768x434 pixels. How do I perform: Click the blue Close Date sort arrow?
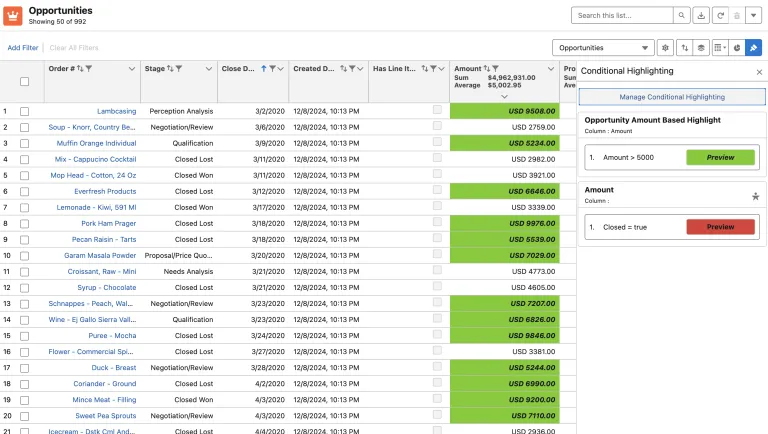(264, 69)
